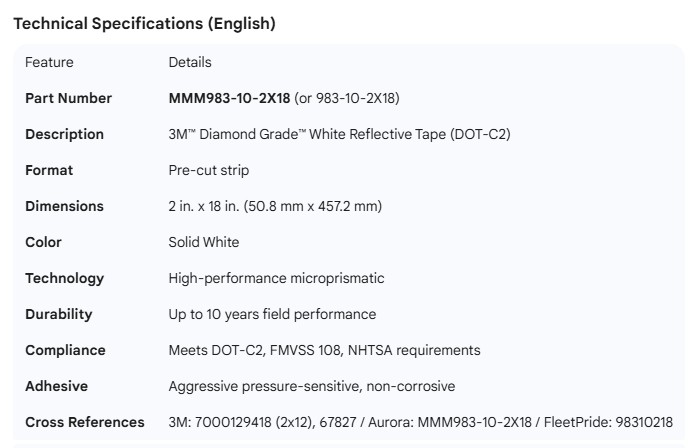Click the Durability row label
Screen dimensions: 692x448
click(x=58, y=314)
